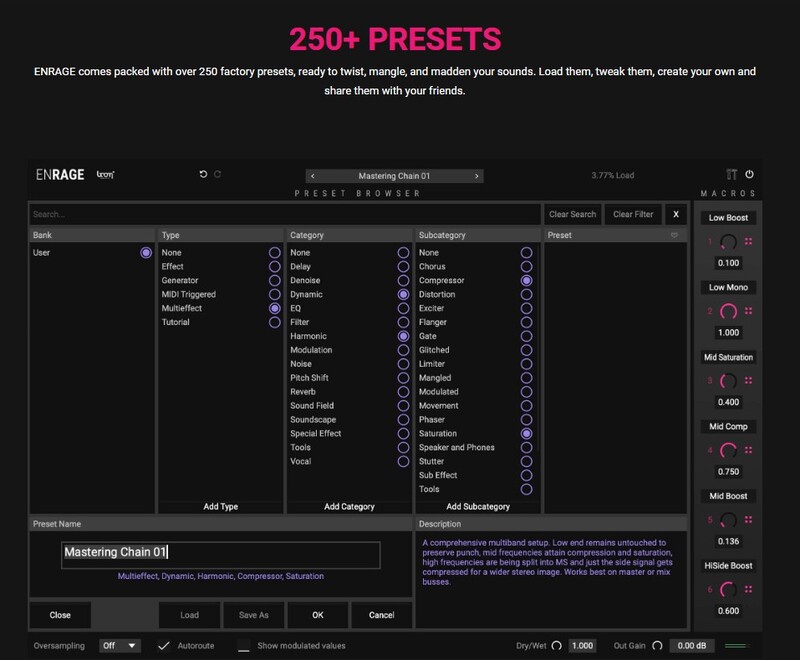Click the preset Search field
Image resolution: width=800 pixels, height=660 pixels.
(x=285, y=214)
